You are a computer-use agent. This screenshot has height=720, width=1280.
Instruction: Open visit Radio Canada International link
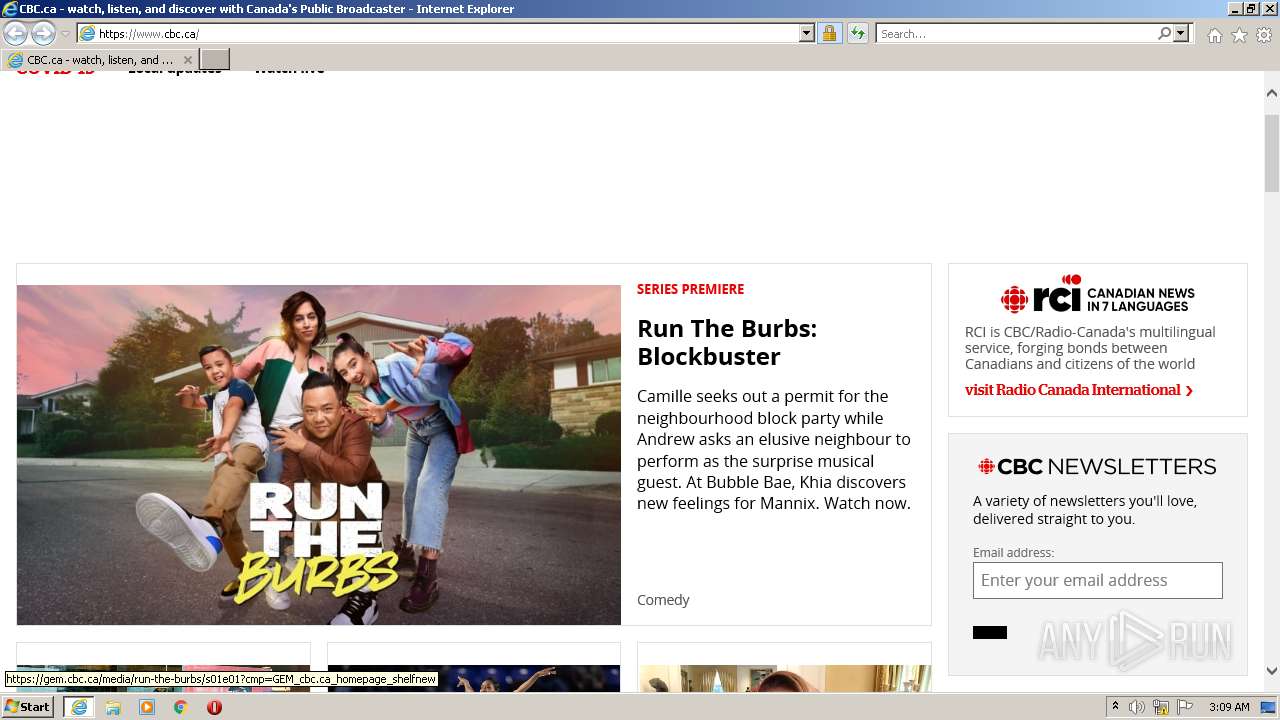1079,390
